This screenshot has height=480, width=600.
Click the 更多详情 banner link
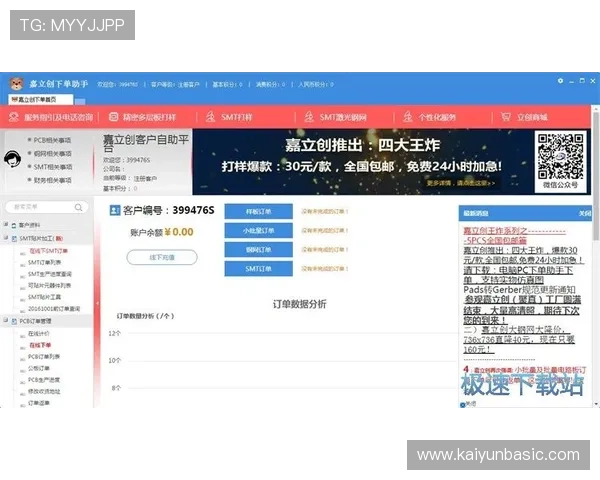[x=461, y=183]
